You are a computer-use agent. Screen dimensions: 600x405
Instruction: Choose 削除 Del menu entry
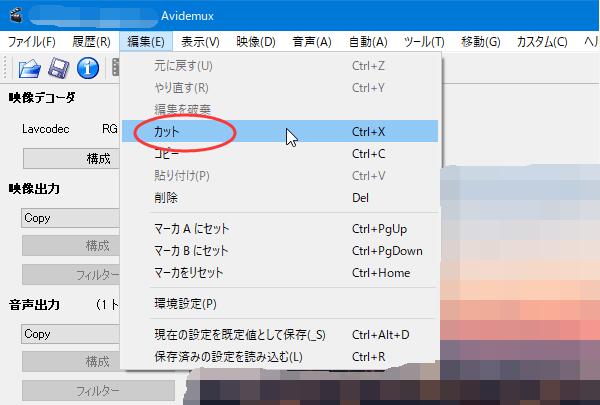pyautogui.click(x=280, y=198)
